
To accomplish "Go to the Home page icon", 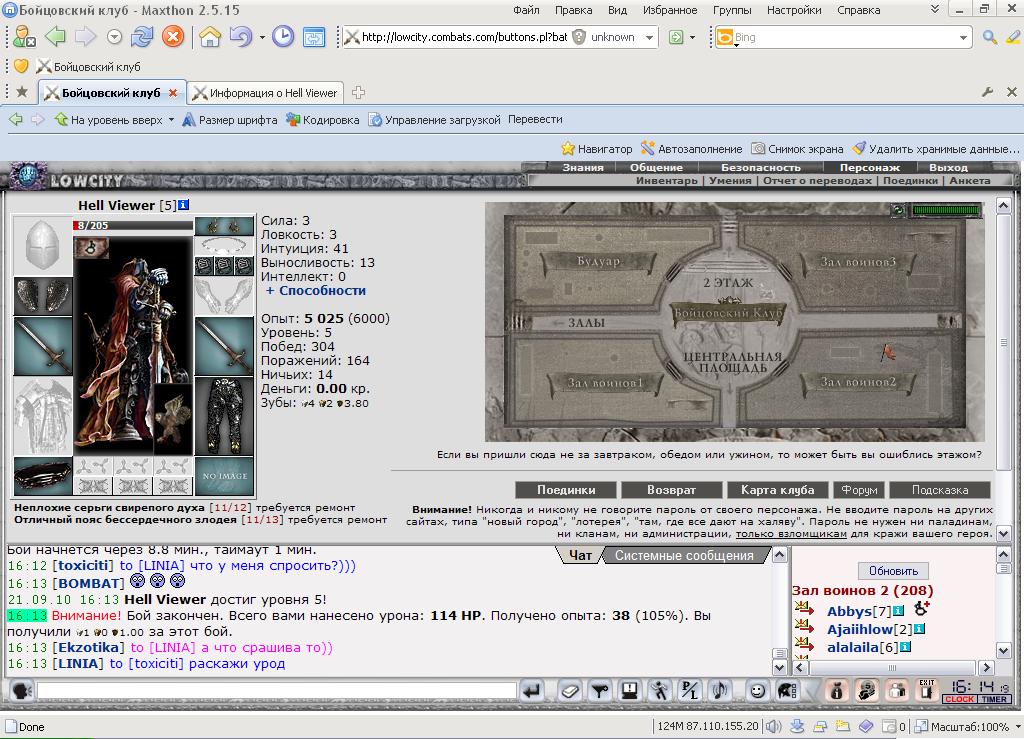I will (x=210, y=37).
